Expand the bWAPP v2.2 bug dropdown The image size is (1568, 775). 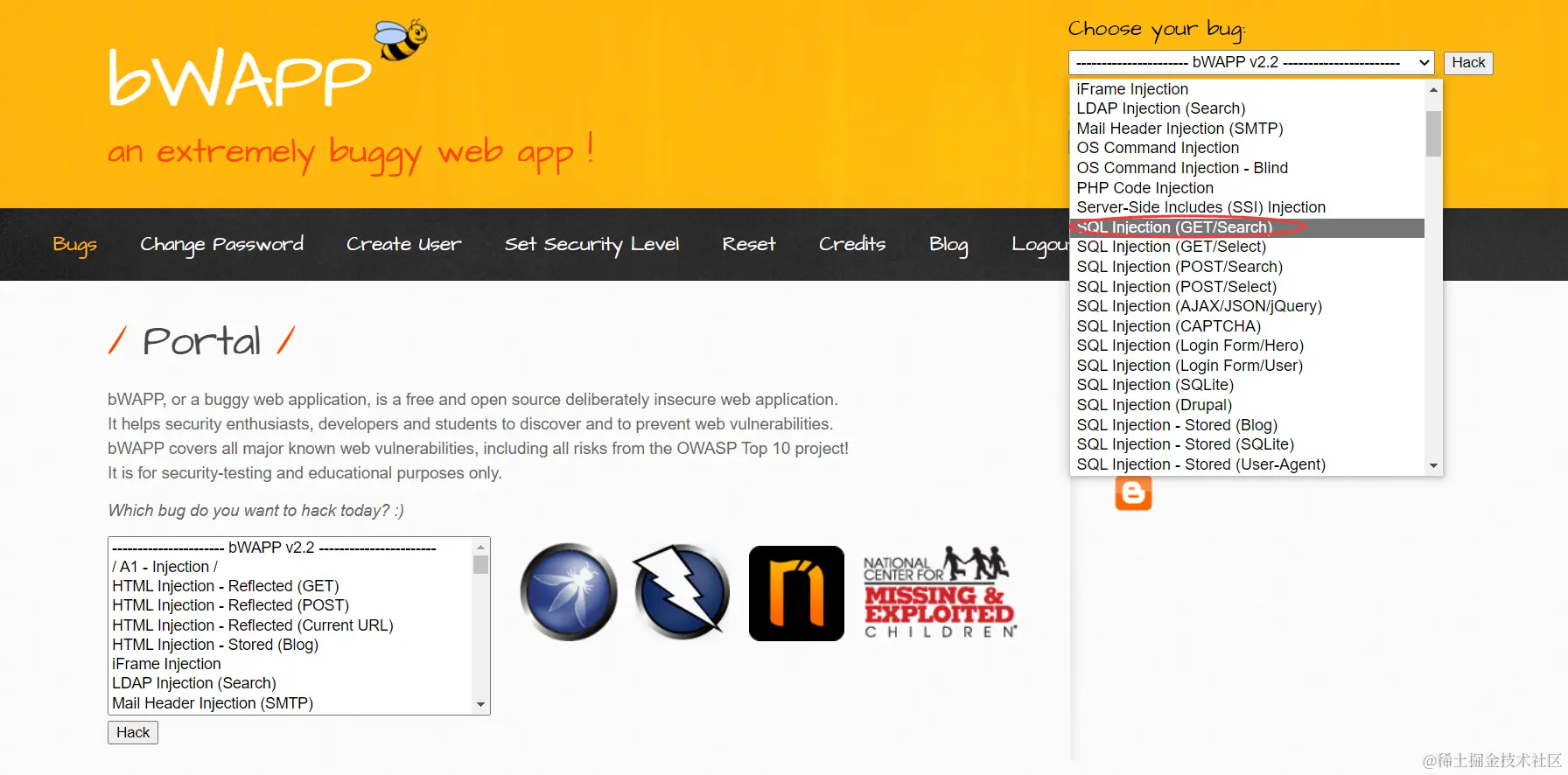click(1251, 62)
